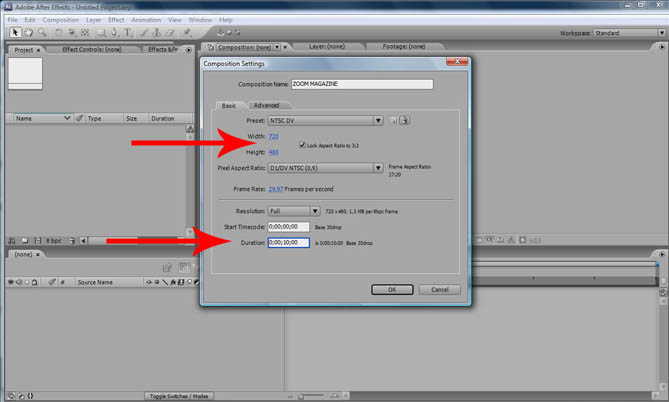Click the Width value 720

[273, 136]
